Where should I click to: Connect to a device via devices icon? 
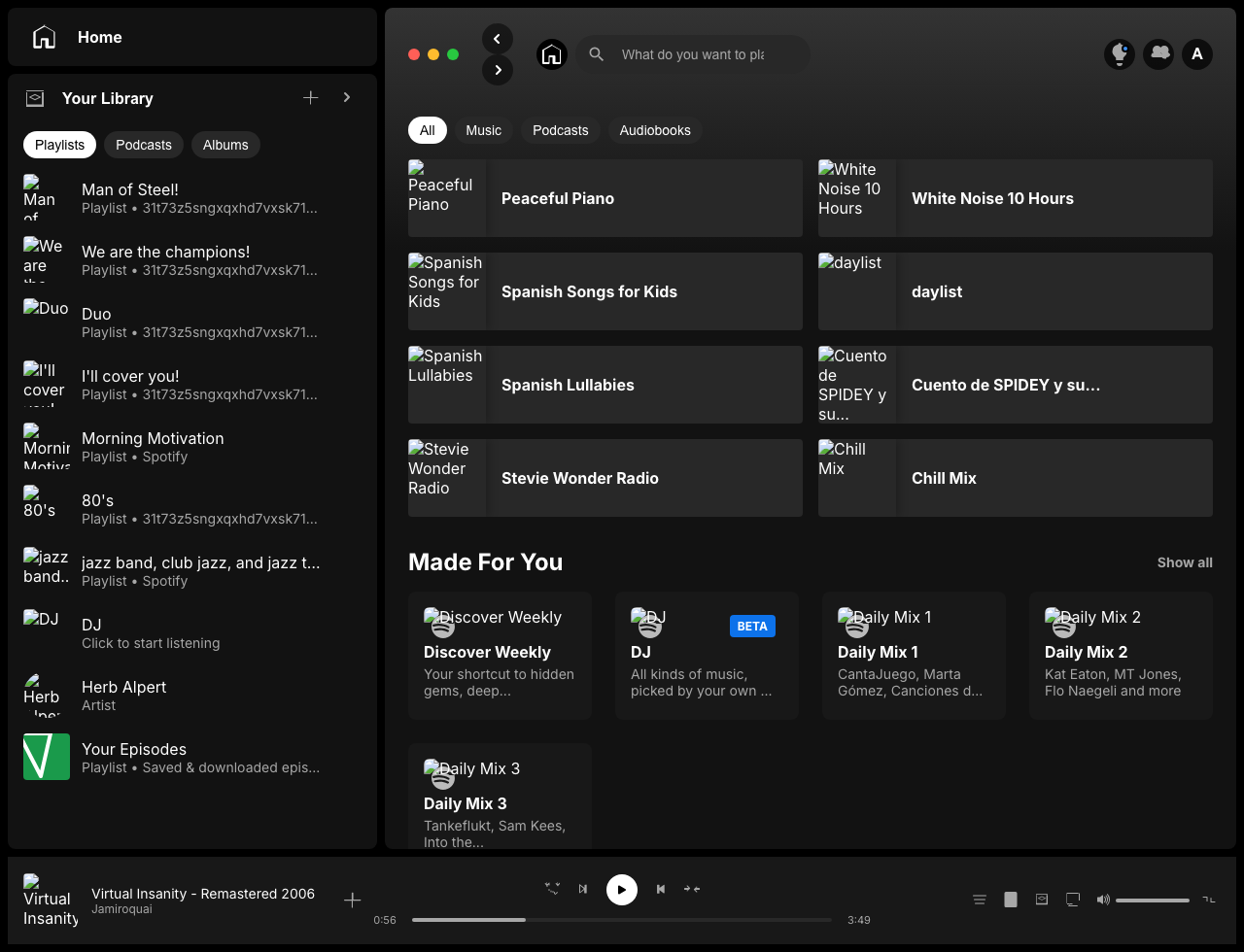pyautogui.click(x=1072, y=900)
